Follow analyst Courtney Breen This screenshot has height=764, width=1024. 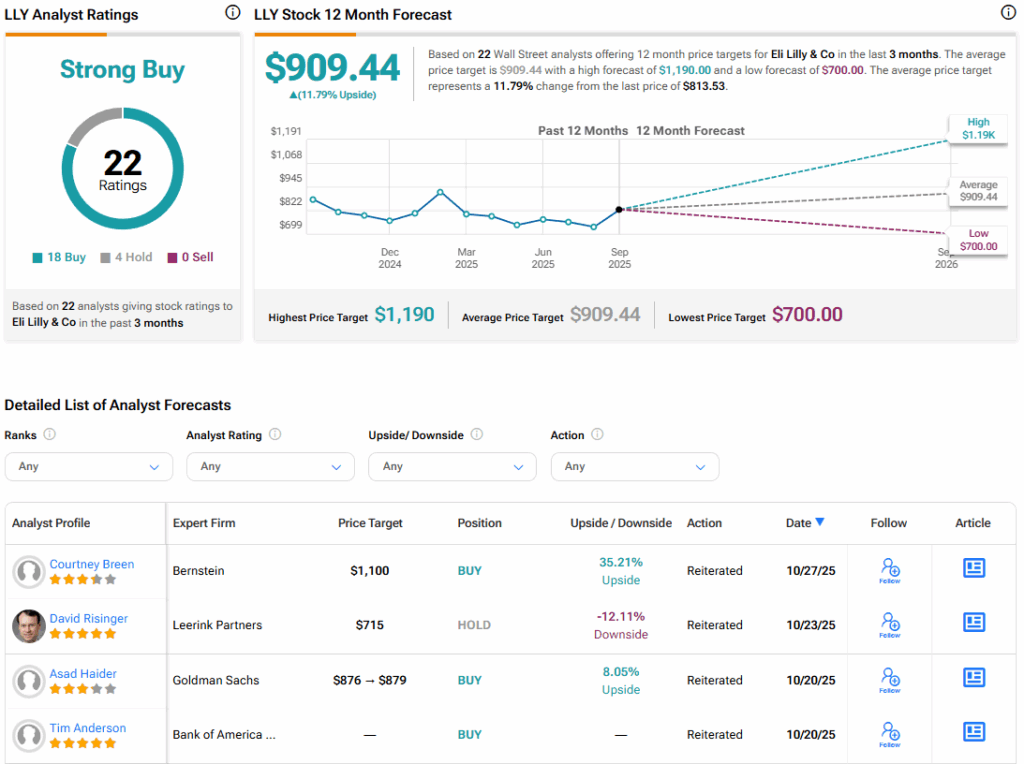pos(889,570)
